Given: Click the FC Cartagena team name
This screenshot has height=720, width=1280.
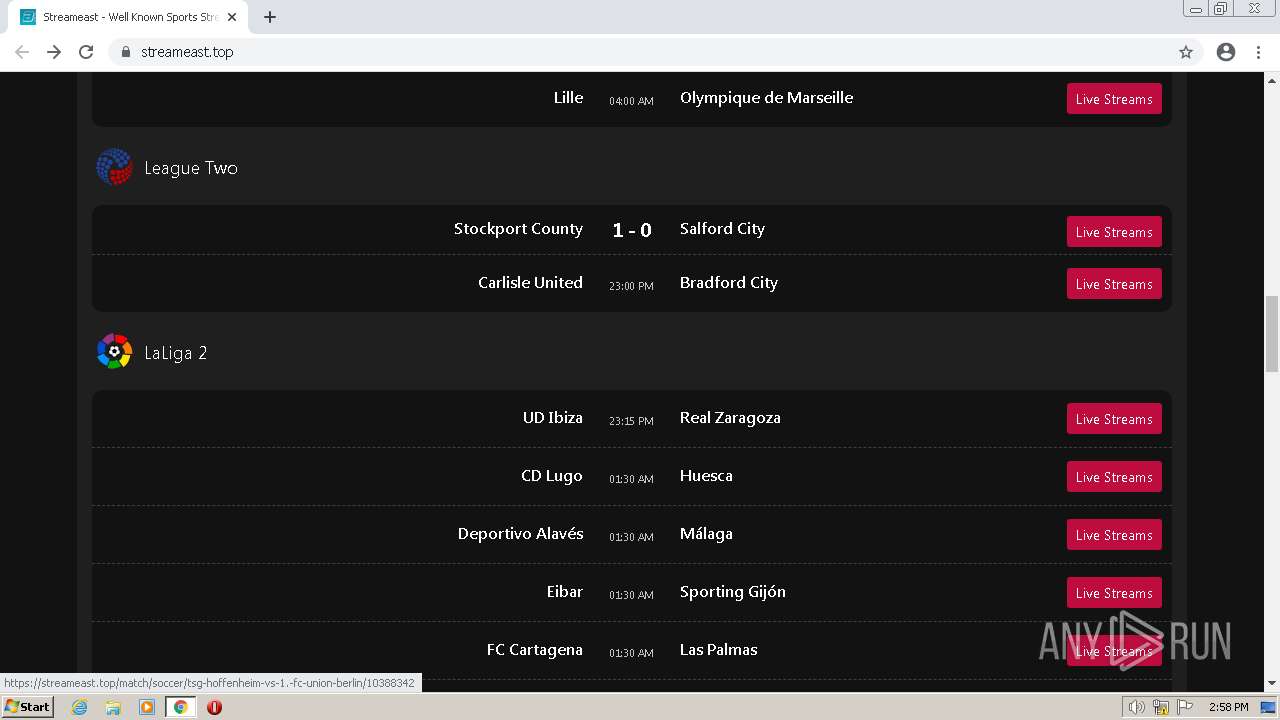Looking at the screenshot, I should pos(535,650).
